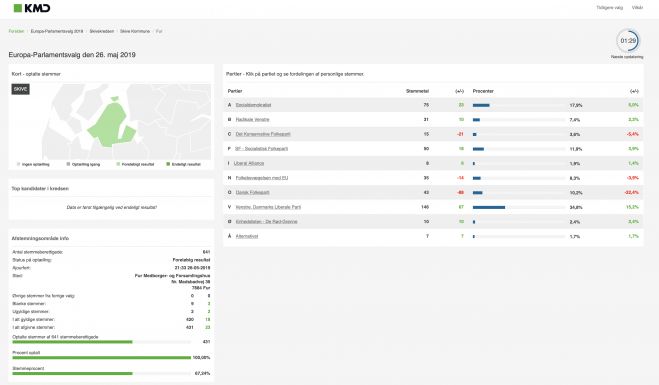
Task: Click Dansk Folkeparti's -22,4% change value
Action: (x=631, y=192)
